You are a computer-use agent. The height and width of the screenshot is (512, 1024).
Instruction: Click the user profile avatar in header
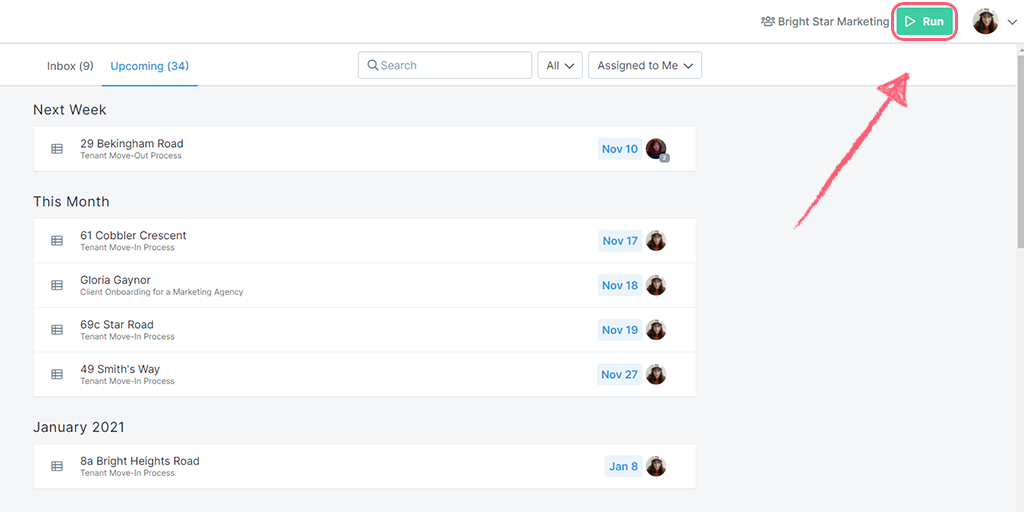point(985,21)
